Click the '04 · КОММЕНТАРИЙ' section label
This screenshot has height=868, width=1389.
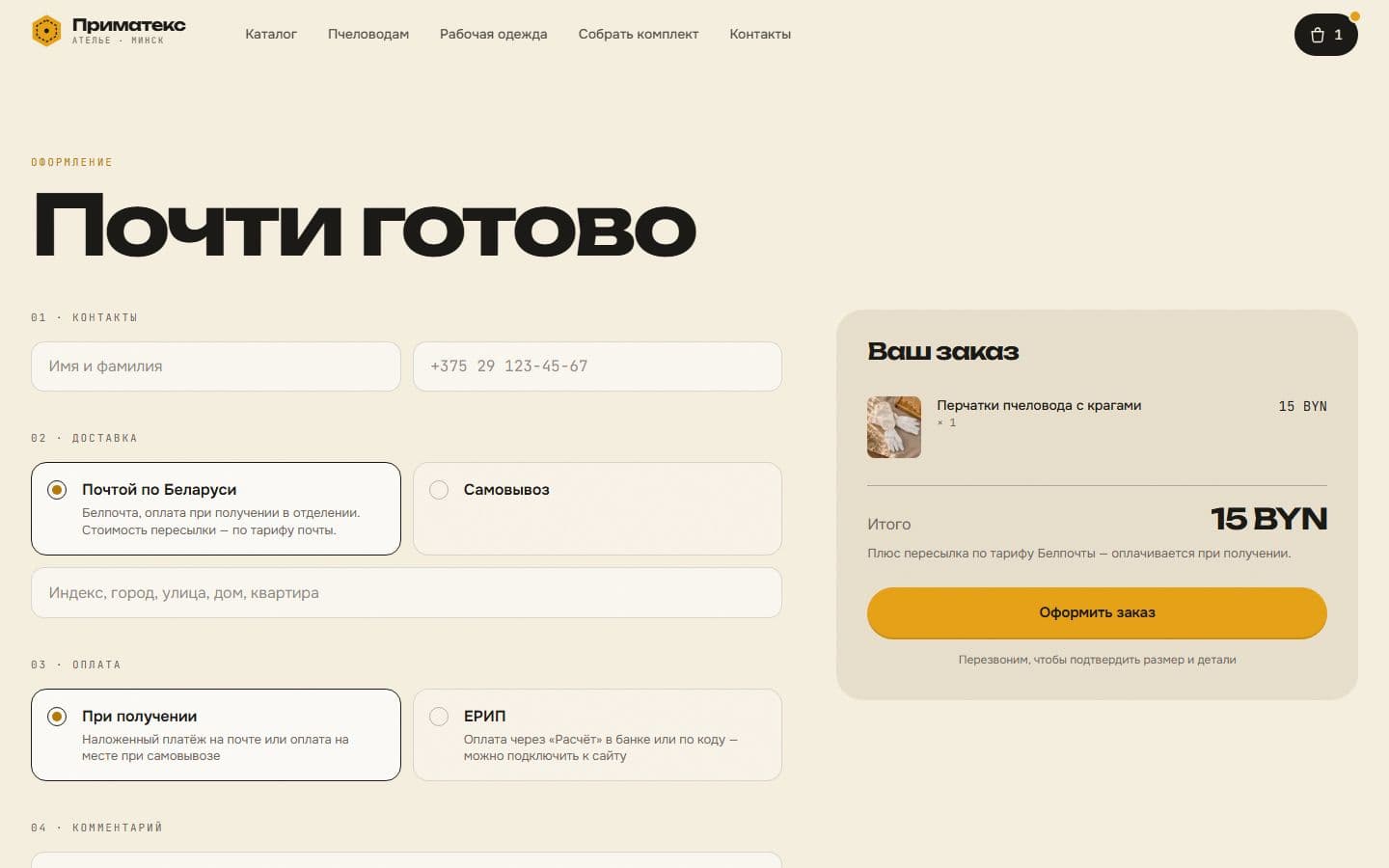click(x=96, y=827)
